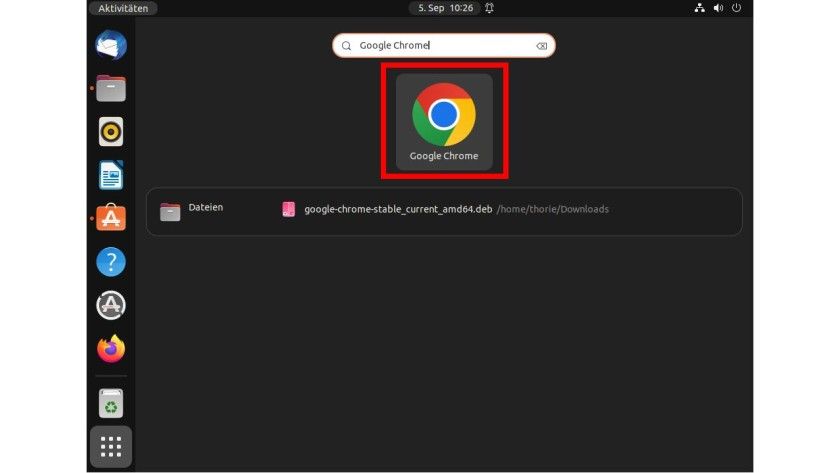This screenshot has height=473, width=840.
Task: Open Dateien search provider results
Action: [191, 211]
